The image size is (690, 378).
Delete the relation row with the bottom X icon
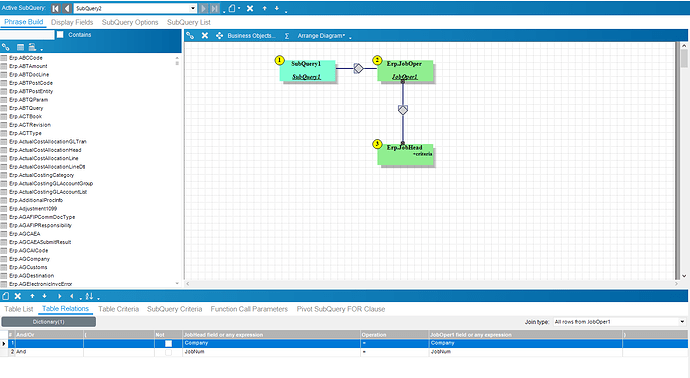(x=18, y=296)
